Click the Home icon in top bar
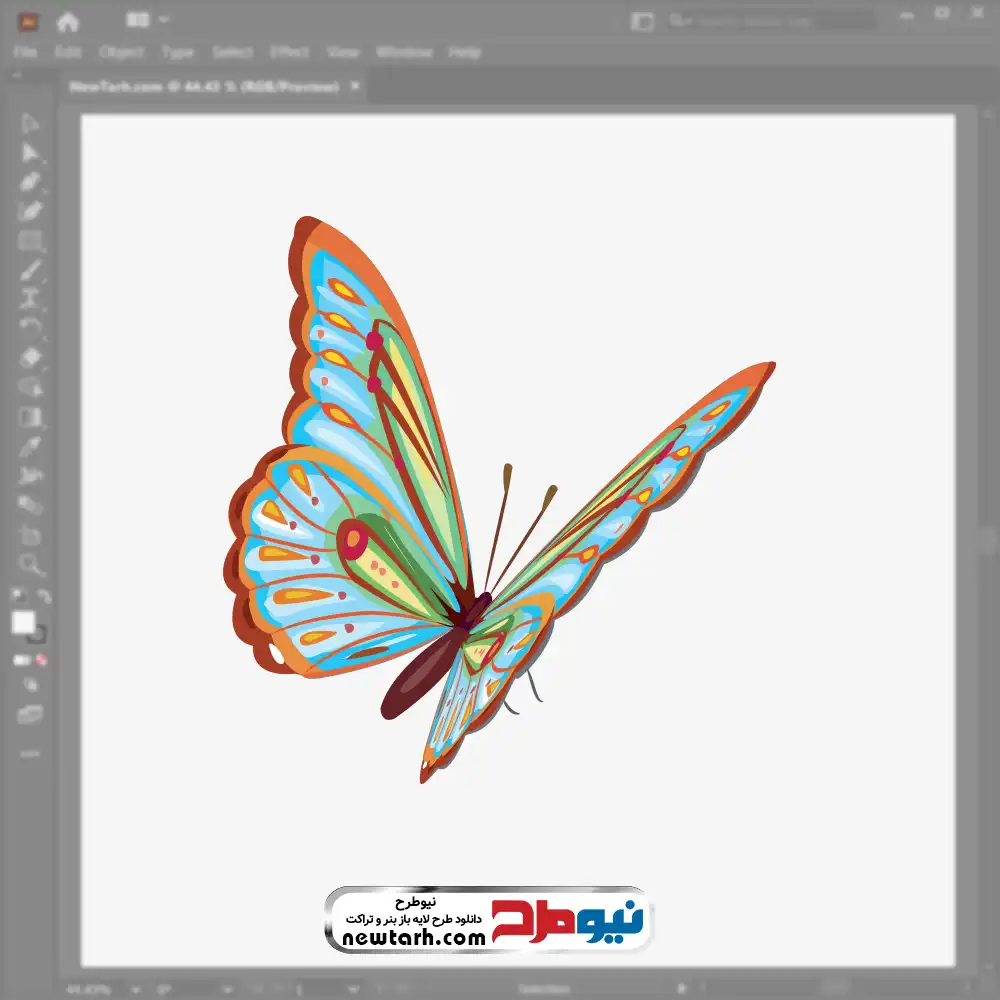This screenshot has width=1000, height=1000. click(67, 20)
